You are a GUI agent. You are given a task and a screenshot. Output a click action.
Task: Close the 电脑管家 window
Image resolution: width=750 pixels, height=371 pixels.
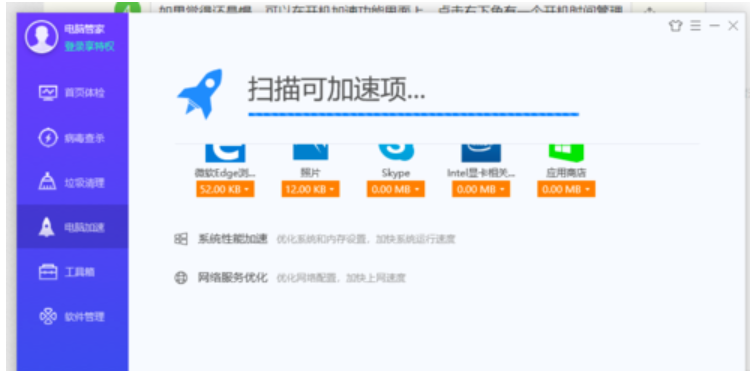coord(733,26)
